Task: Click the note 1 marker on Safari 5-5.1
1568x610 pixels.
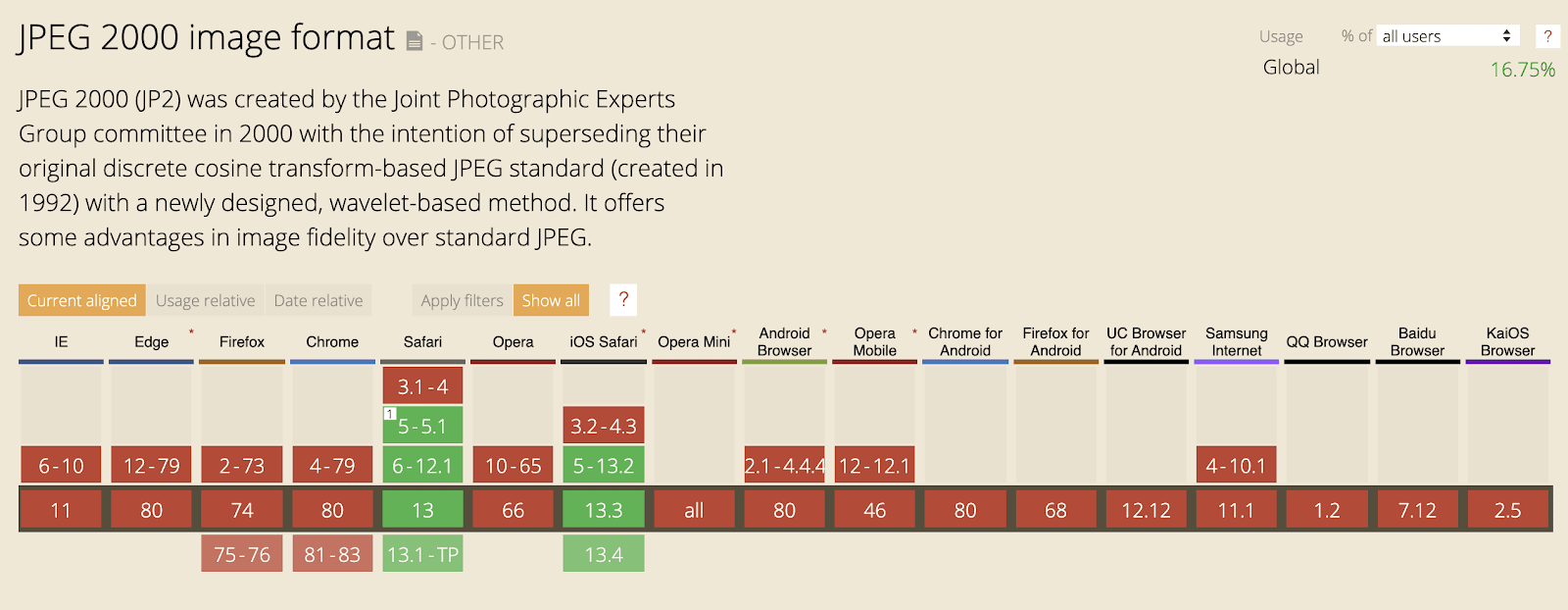Action: [x=389, y=414]
